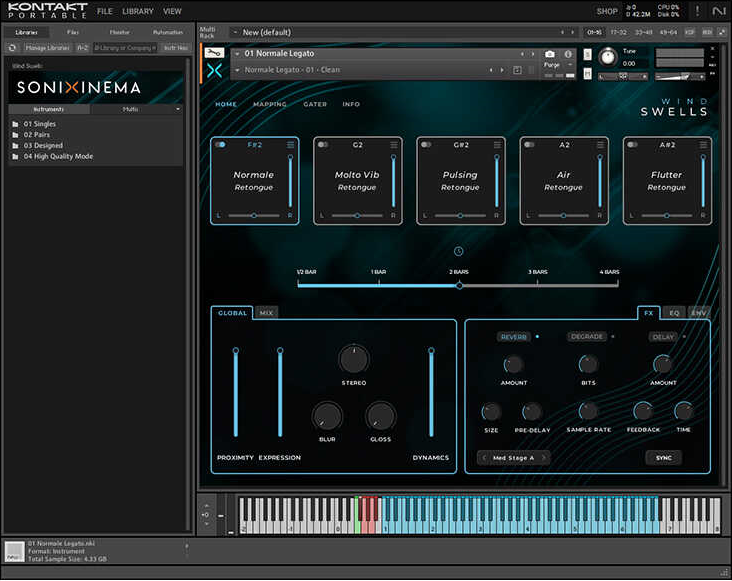
Task: Click the snapshot camera icon
Action: (x=550, y=54)
